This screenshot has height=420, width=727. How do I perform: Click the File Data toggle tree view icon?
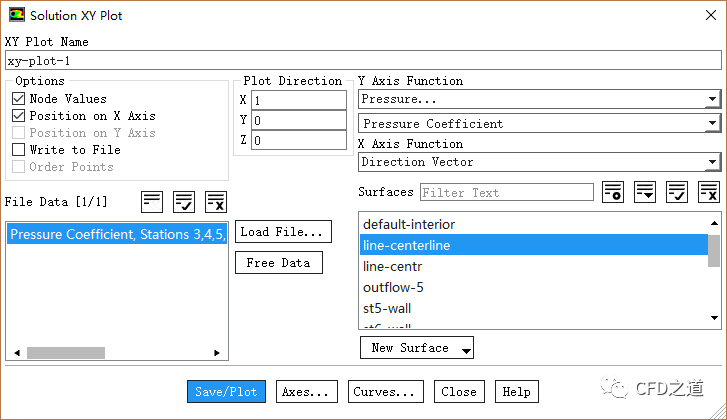coord(152,201)
